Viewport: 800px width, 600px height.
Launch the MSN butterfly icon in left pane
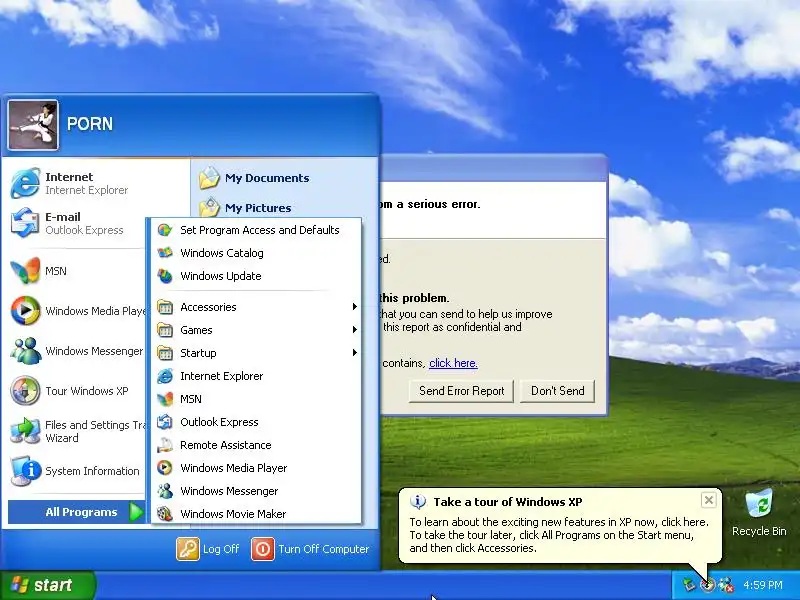(25, 270)
